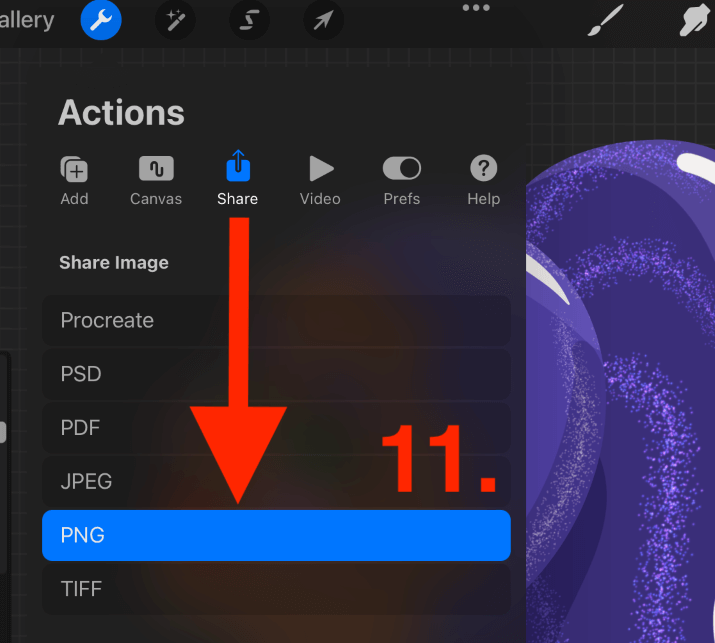Image resolution: width=715 pixels, height=643 pixels.
Task: Export image as PSD
Action: (276, 374)
